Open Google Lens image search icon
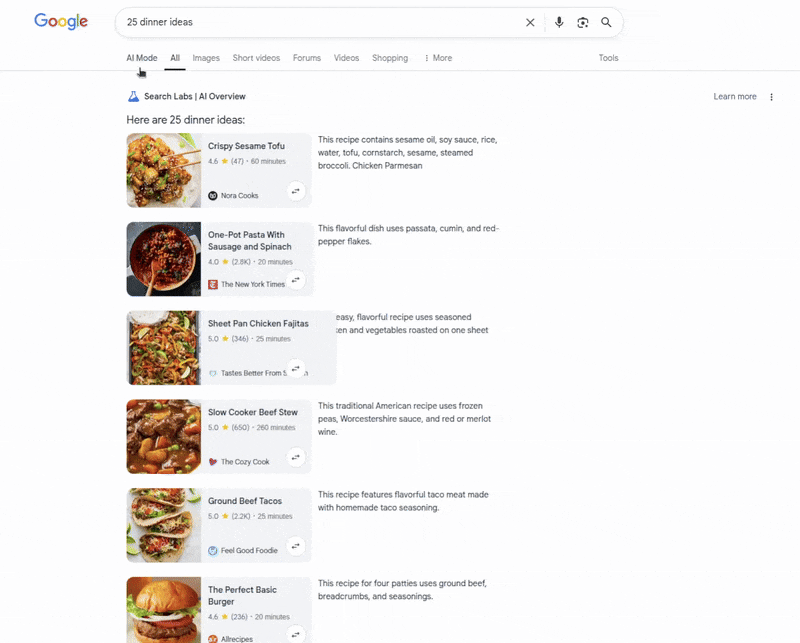Screen dimensions: 800x643 click(x=583, y=22)
